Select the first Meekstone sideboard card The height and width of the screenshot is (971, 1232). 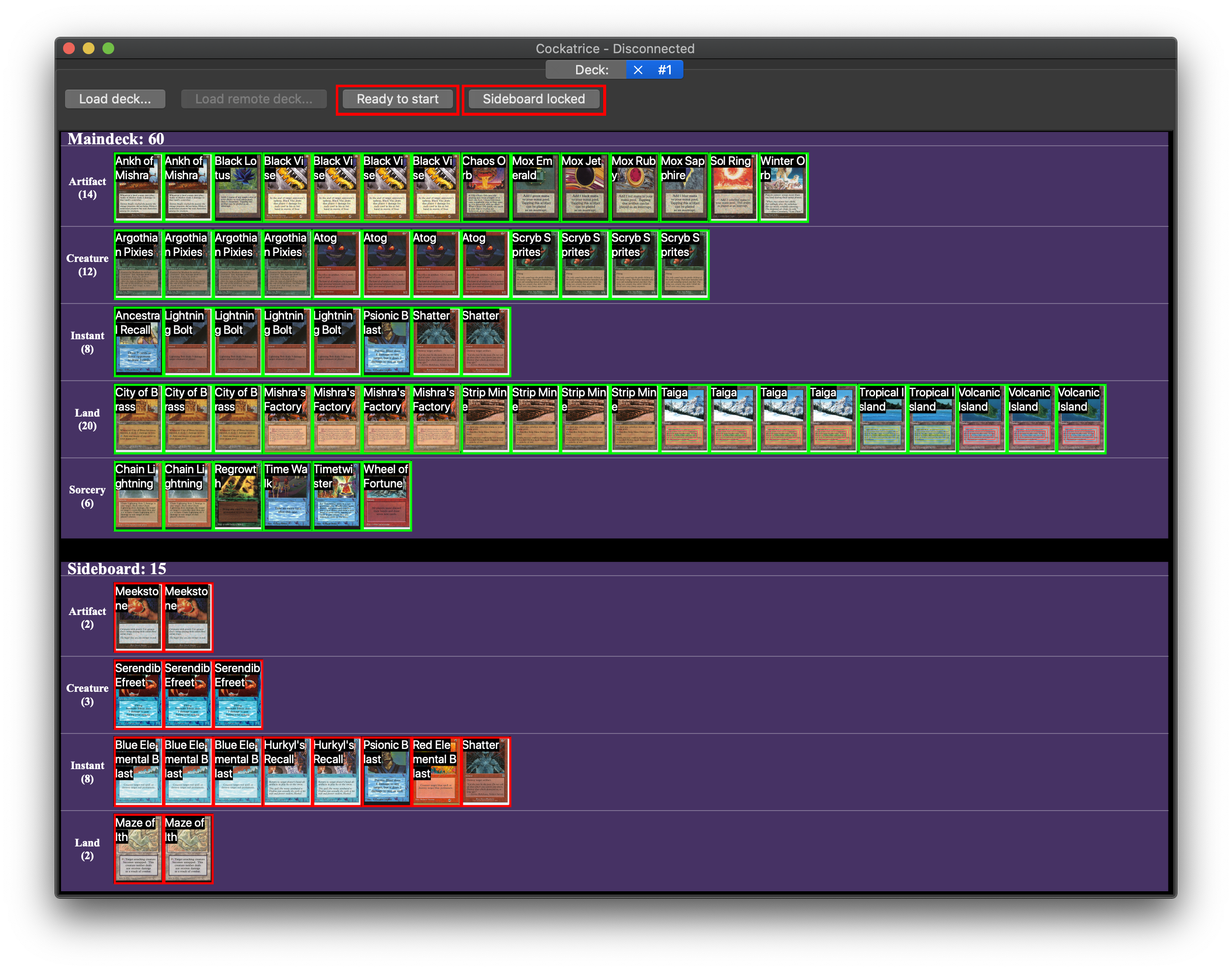click(x=137, y=617)
